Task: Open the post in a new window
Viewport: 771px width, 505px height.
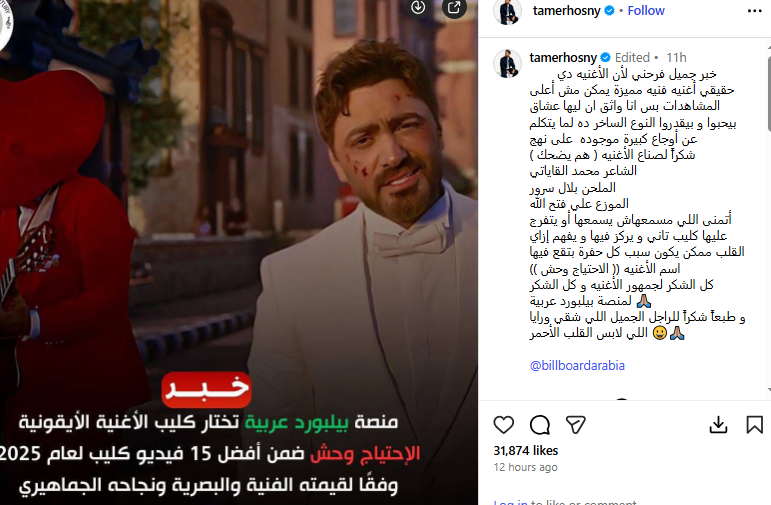Action: click(x=454, y=7)
